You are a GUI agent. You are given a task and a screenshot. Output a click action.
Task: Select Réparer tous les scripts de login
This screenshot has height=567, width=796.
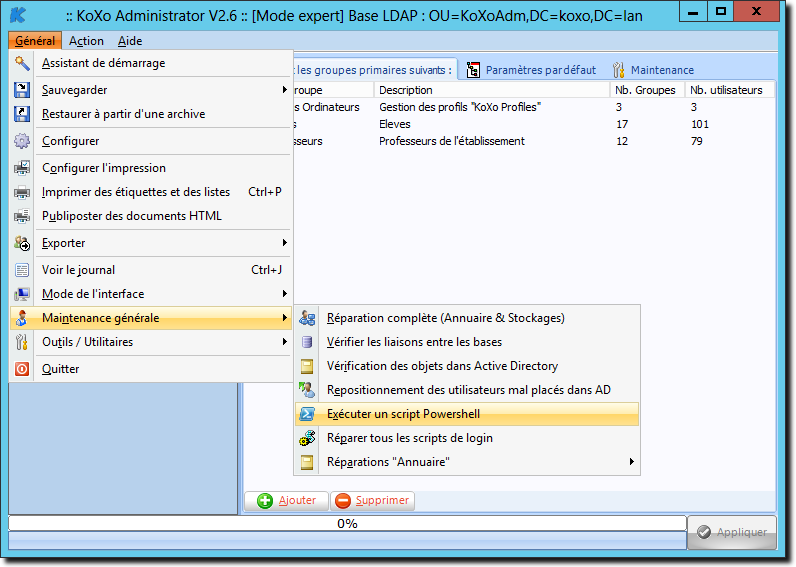[467, 438]
